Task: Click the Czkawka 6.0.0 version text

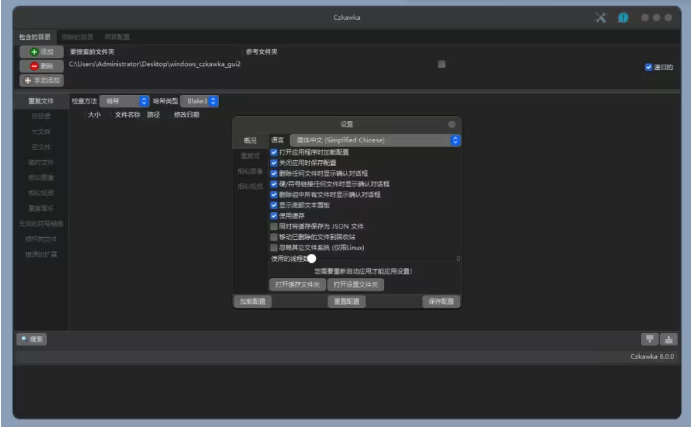Action: (652, 356)
